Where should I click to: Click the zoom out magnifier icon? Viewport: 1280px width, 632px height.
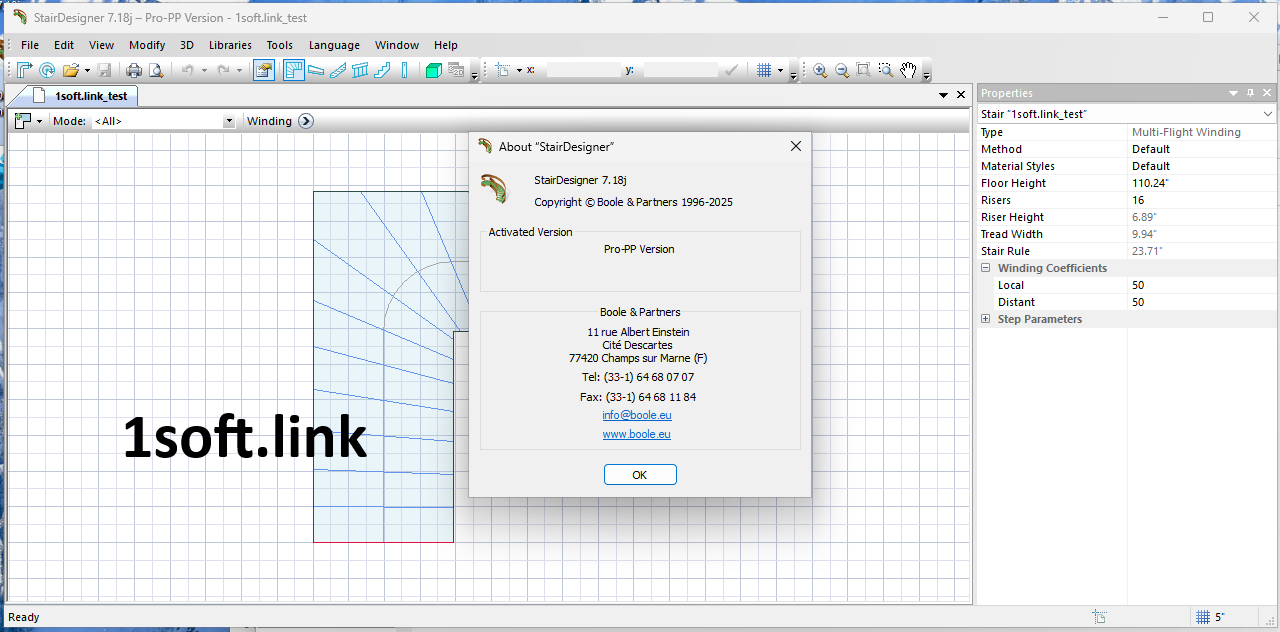(842, 70)
